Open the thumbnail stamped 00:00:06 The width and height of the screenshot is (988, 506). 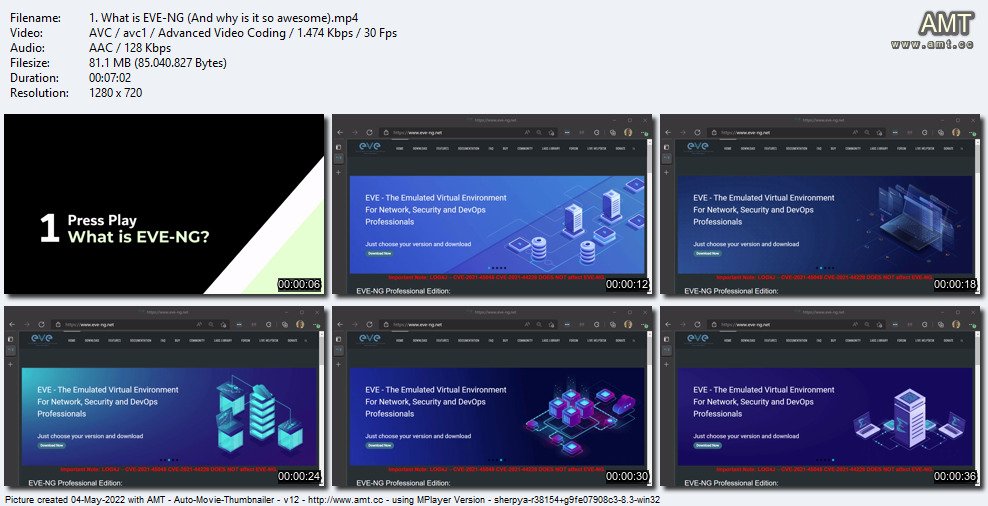(164, 204)
